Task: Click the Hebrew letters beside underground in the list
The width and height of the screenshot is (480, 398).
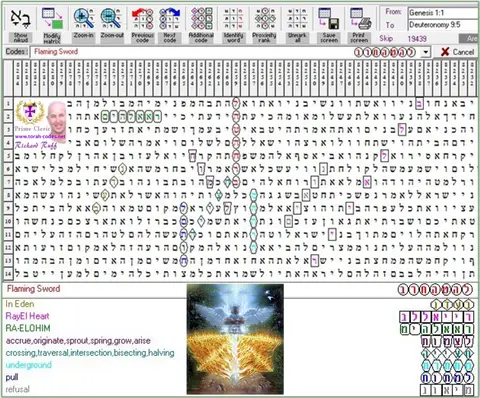Action: click(x=447, y=366)
